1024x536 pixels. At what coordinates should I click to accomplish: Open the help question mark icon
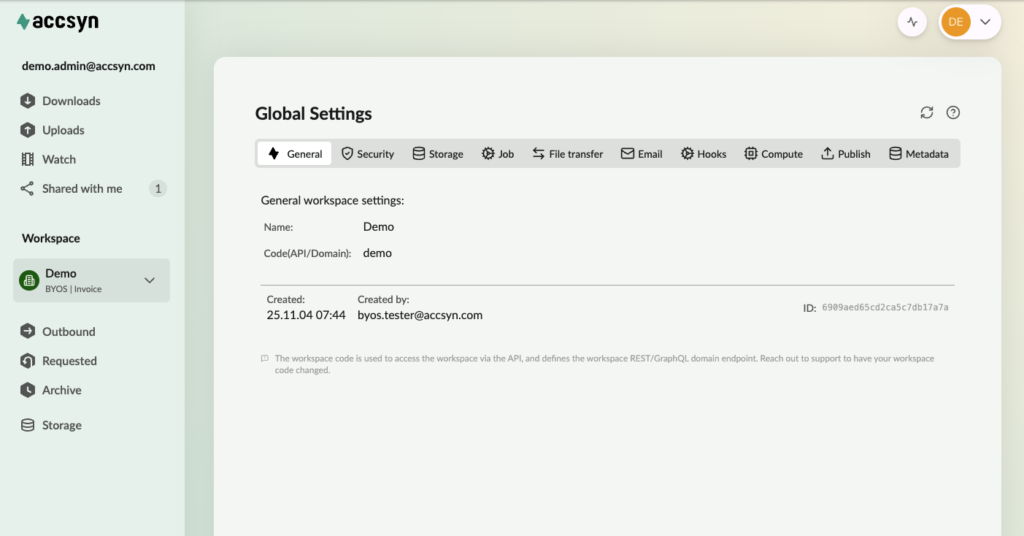point(953,113)
